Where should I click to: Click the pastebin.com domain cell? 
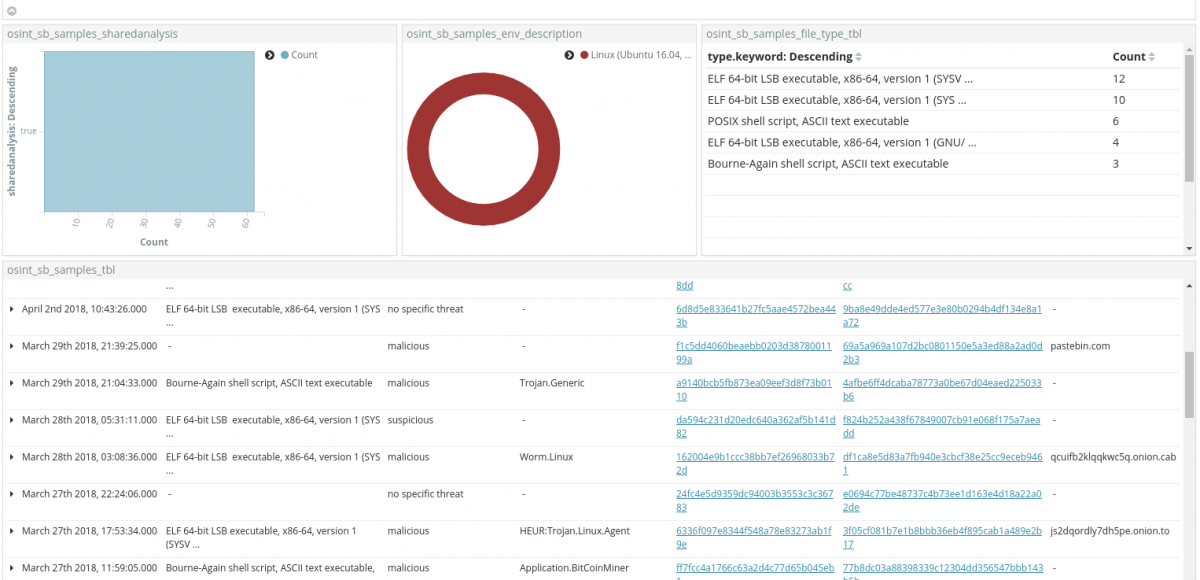[x=1081, y=346]
